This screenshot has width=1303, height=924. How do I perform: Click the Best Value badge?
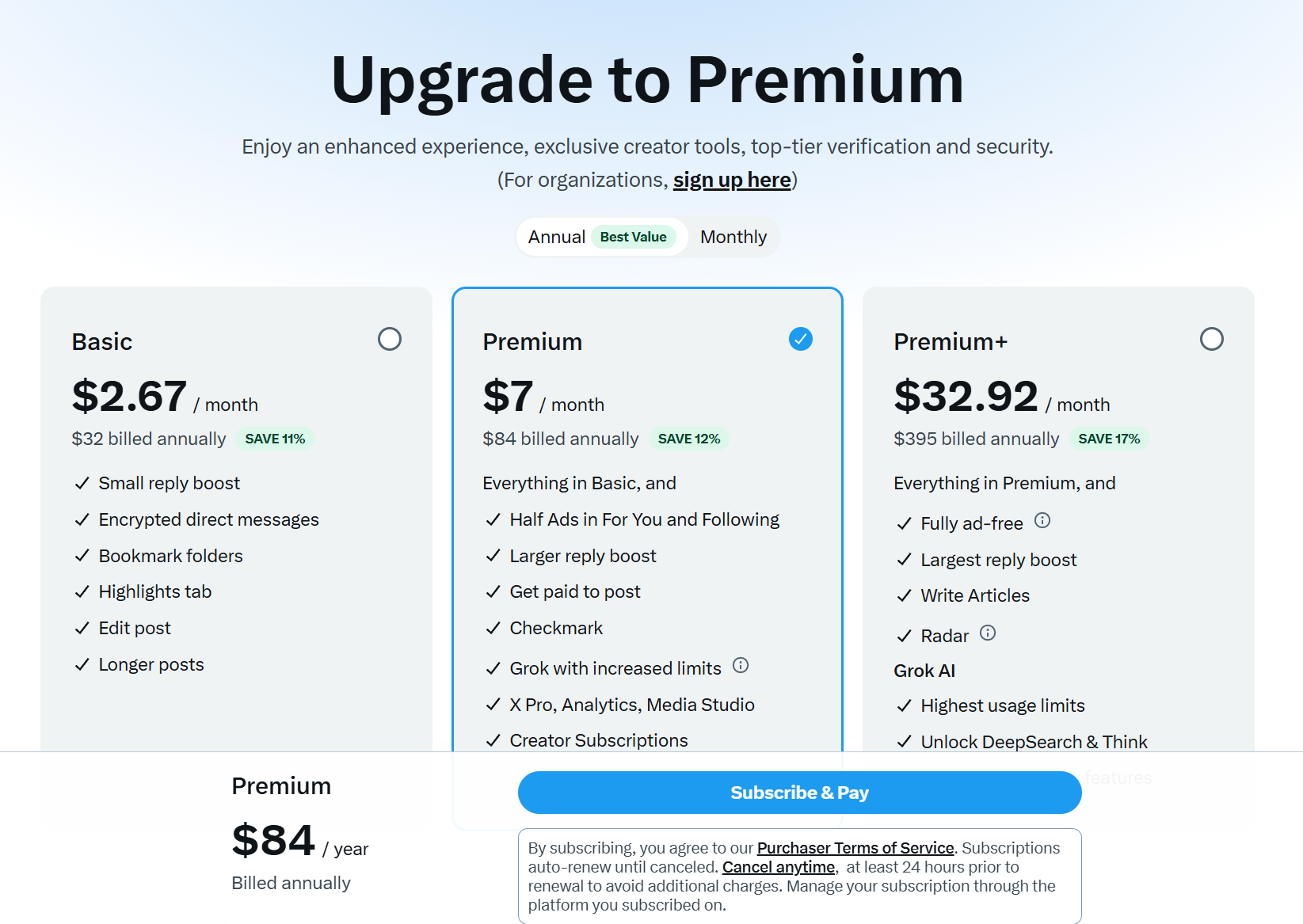coord(633,237)
